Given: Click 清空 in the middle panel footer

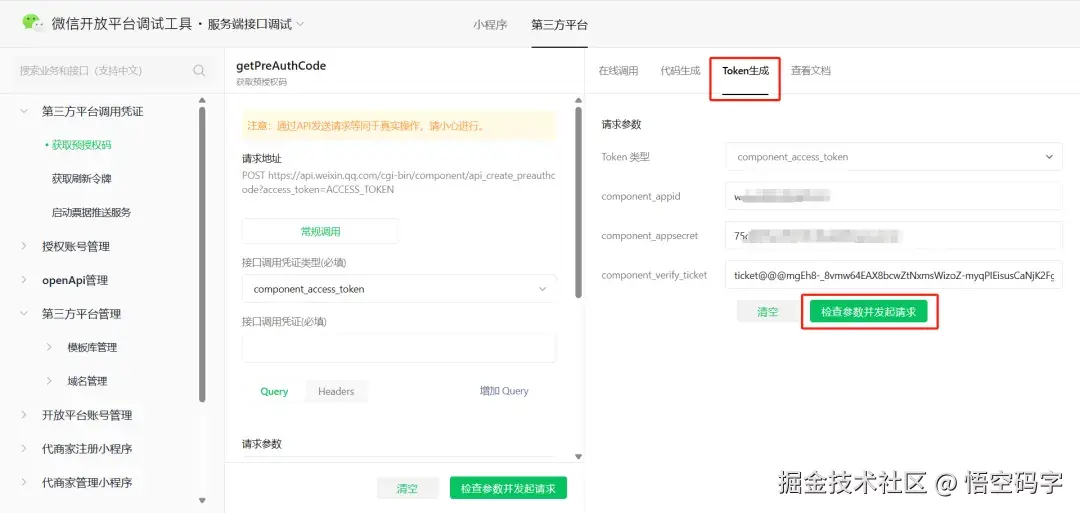Looking at the screenshot, I should pos(407,489).
